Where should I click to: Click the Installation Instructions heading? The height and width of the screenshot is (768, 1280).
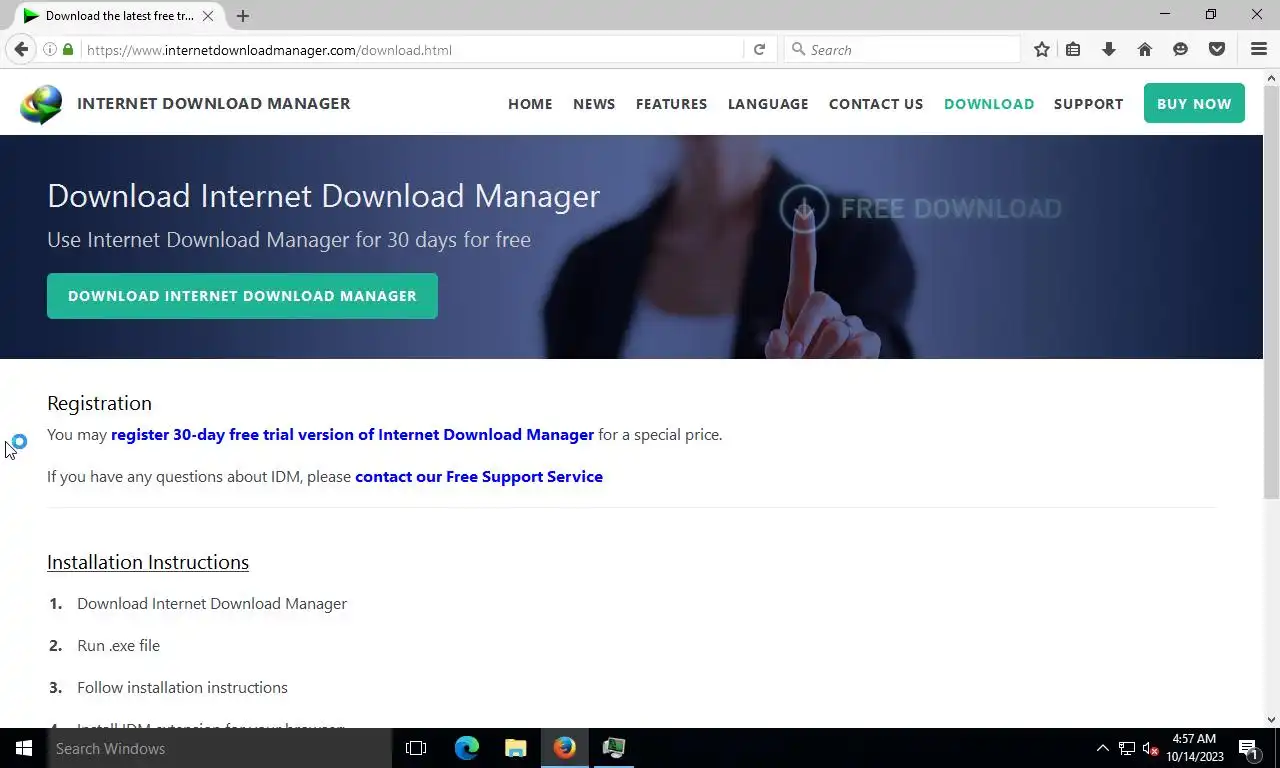(148, 562)
